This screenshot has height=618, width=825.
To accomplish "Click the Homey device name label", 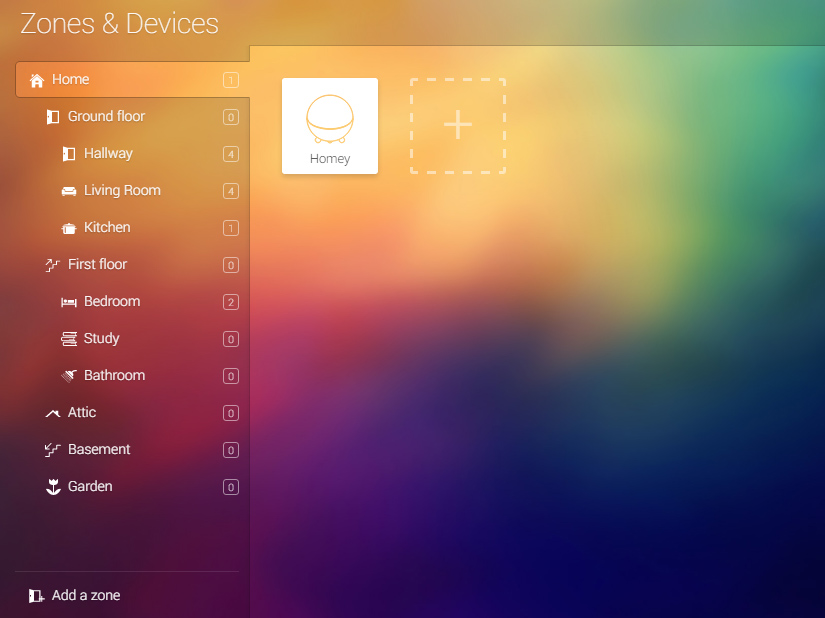I will pyautogui.click(x=330, y=159).
